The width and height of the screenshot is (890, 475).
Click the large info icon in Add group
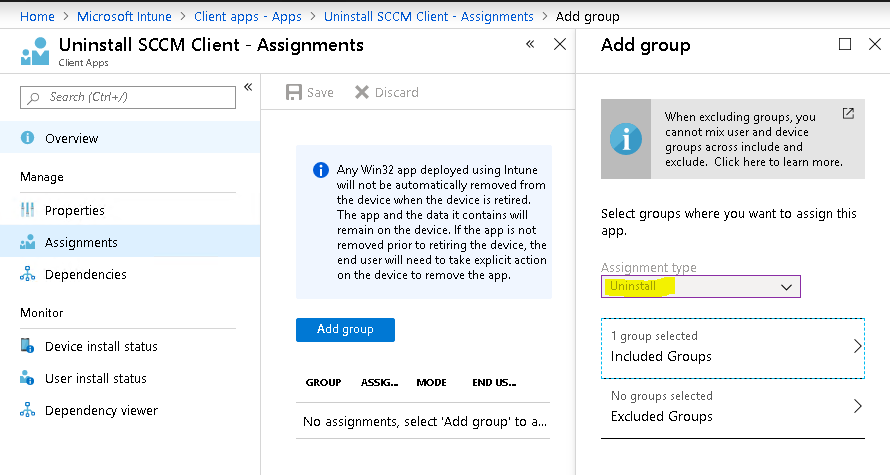[626, 139]
